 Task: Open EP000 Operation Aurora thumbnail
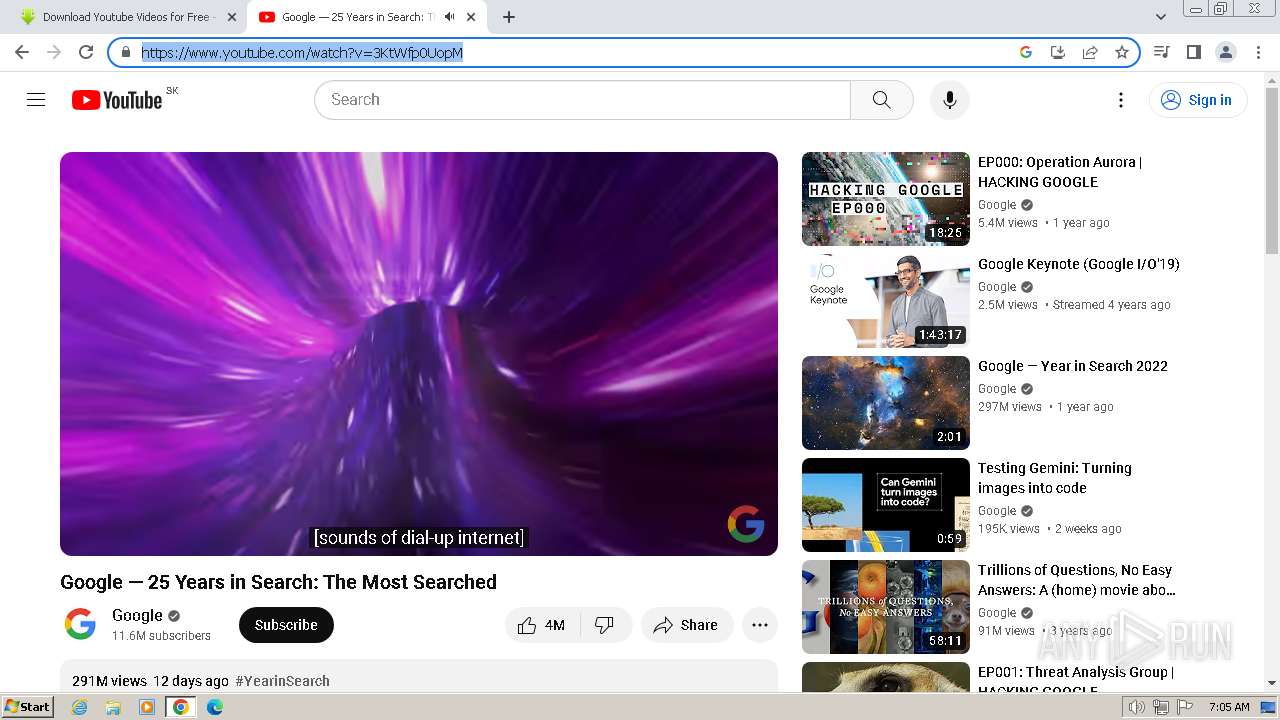(x=886, y=199)
